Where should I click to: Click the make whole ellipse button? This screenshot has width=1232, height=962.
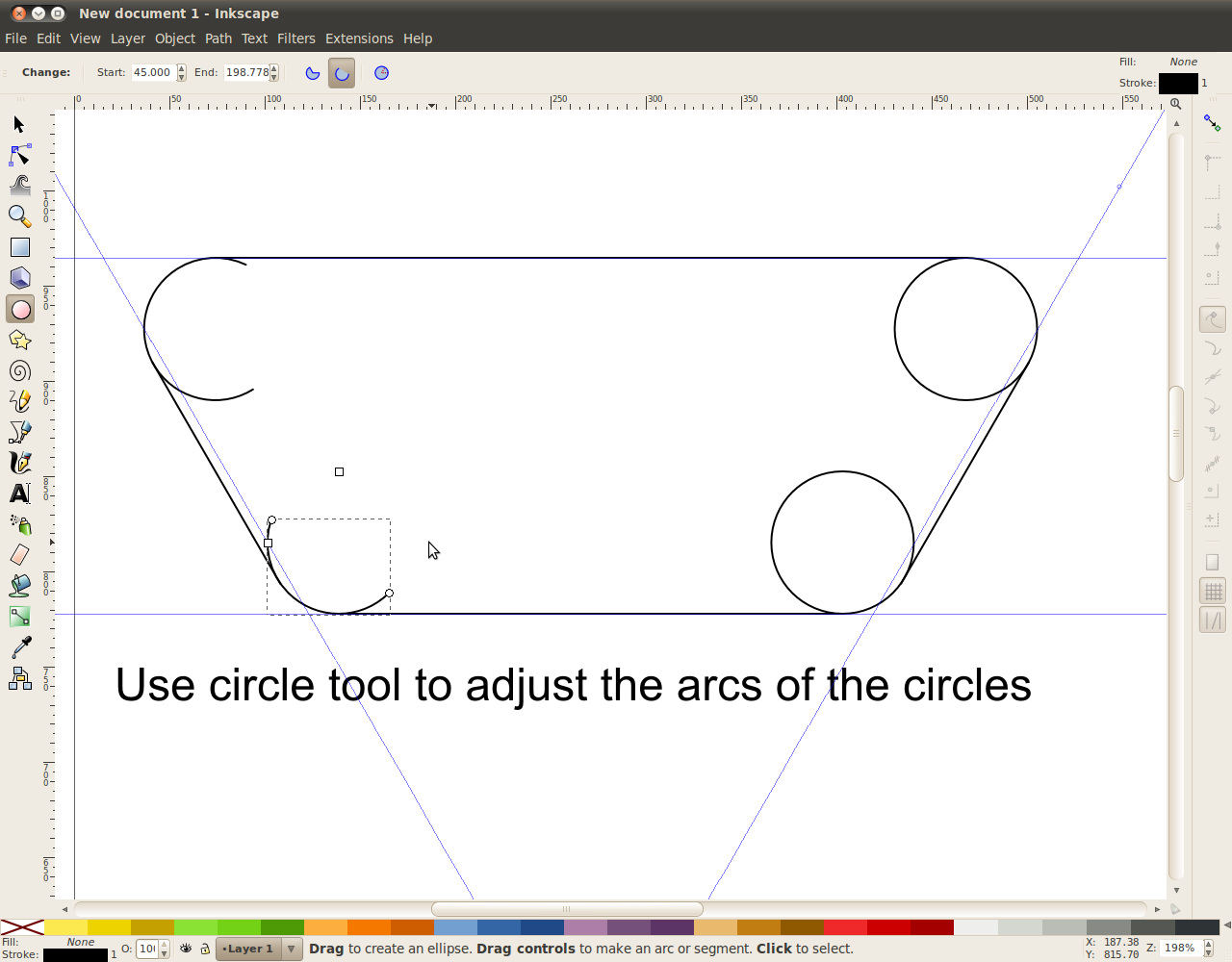coord(382,73)
